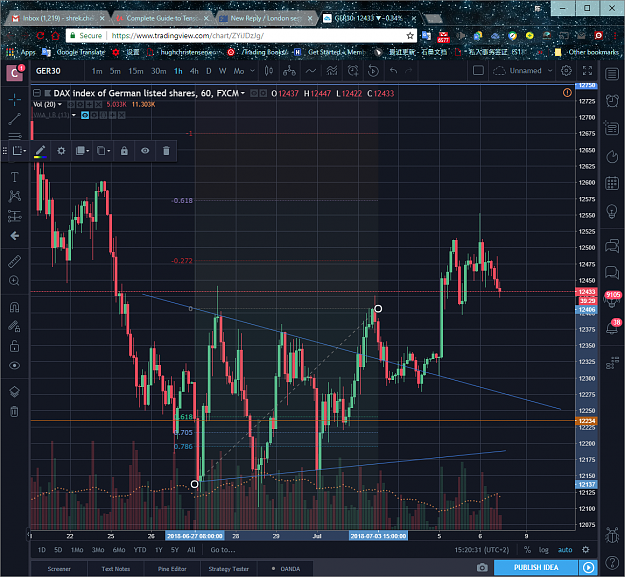Image resolution: width=625 pixels, height=577 pixels.
Task: Open the Strategy Tester tab
Action: [x=229, y=569]
